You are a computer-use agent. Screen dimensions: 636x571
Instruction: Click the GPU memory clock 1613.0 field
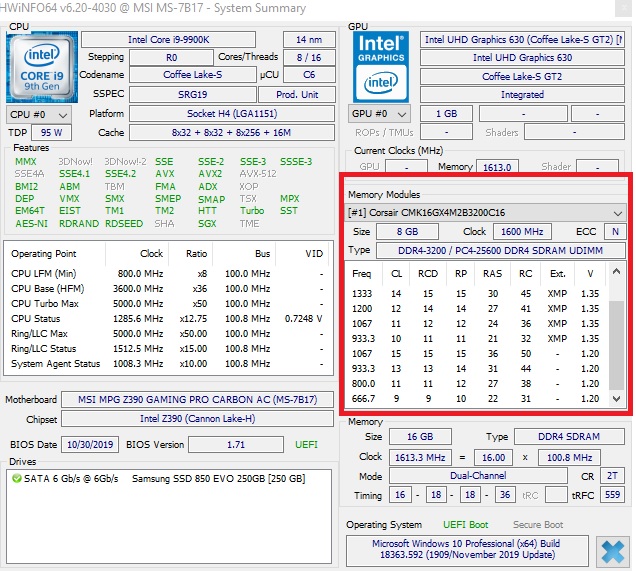point(497,167)
